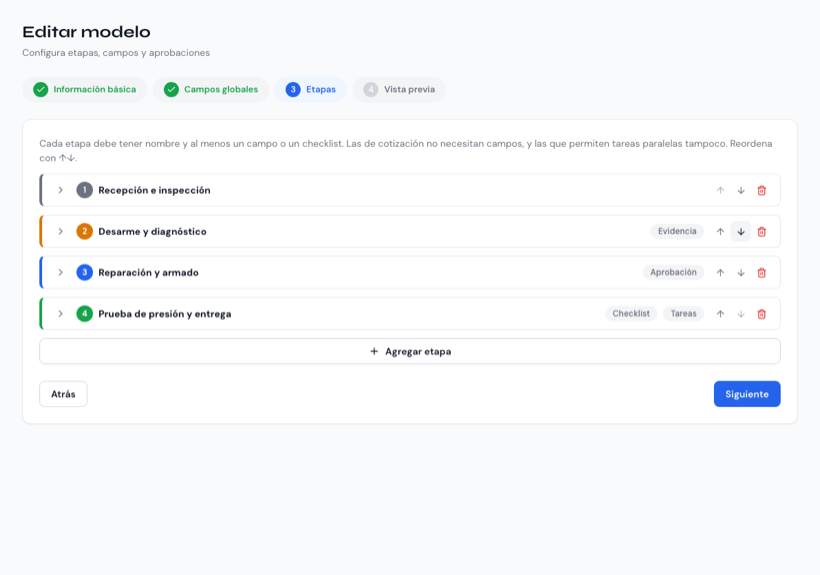Delete the Desarme y diagnóstico stage

(761, 232)
